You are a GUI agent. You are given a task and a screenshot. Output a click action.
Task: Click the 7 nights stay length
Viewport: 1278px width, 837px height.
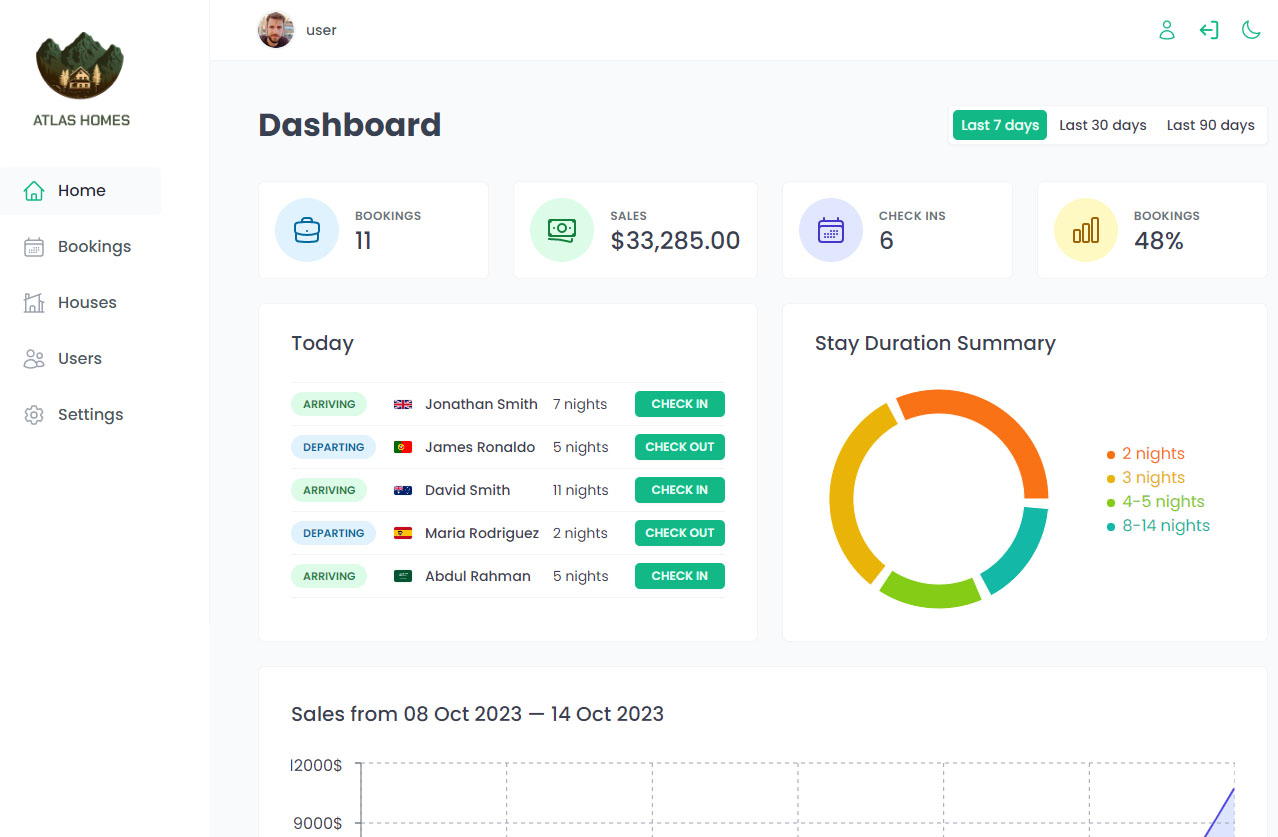580,404
